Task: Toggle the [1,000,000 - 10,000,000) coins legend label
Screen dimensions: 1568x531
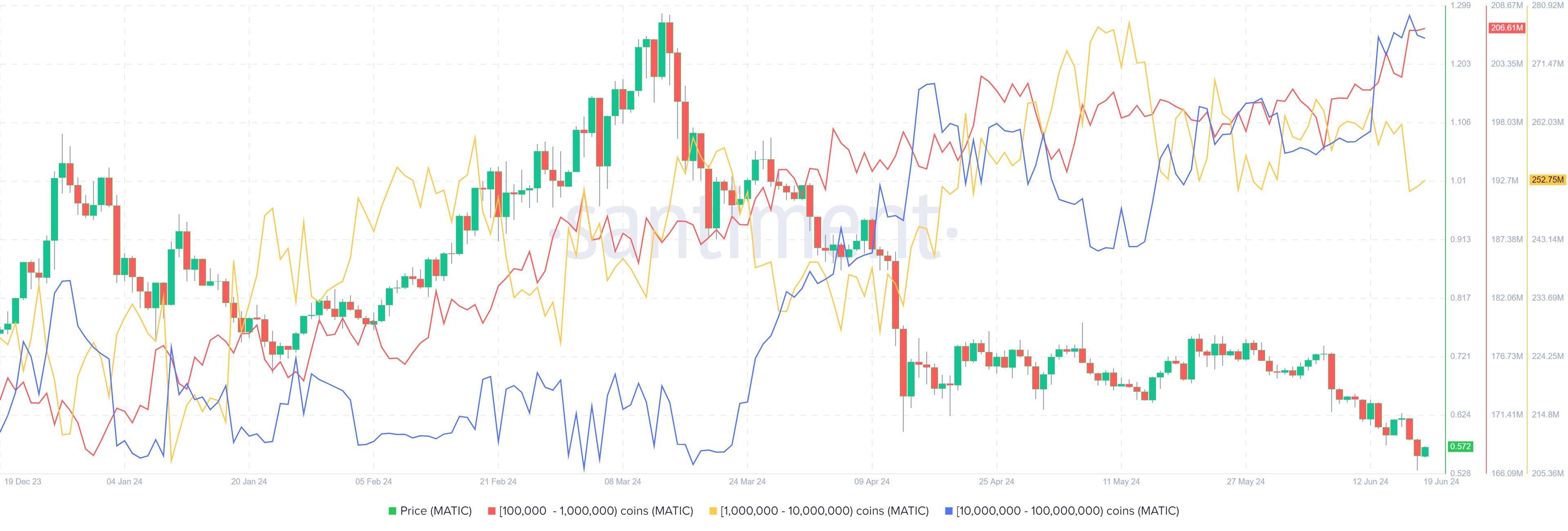Action: (x=824, y=511)
